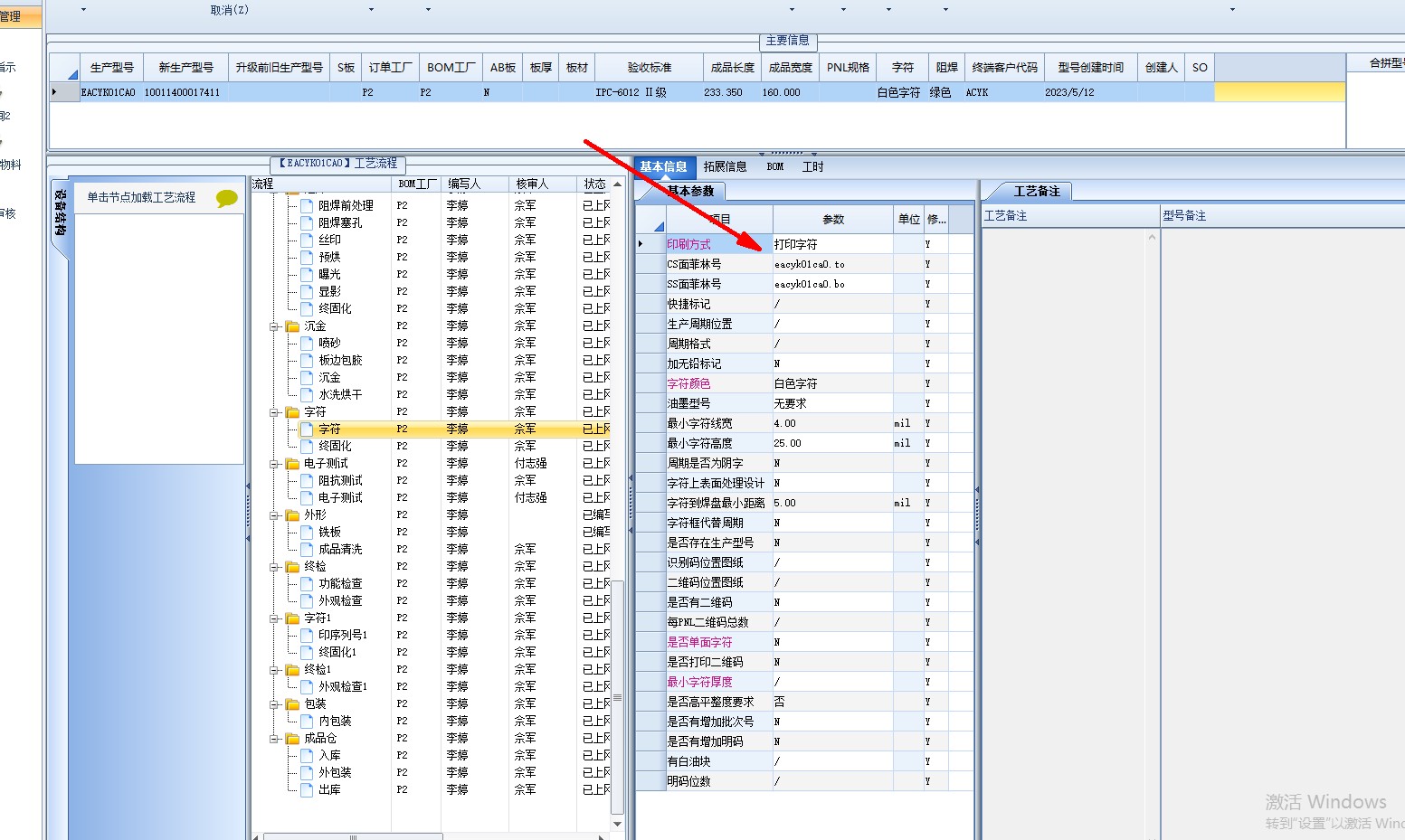Open the 工时 tab
Viewport: 1405px width, 840px height.
click(813, 166)
